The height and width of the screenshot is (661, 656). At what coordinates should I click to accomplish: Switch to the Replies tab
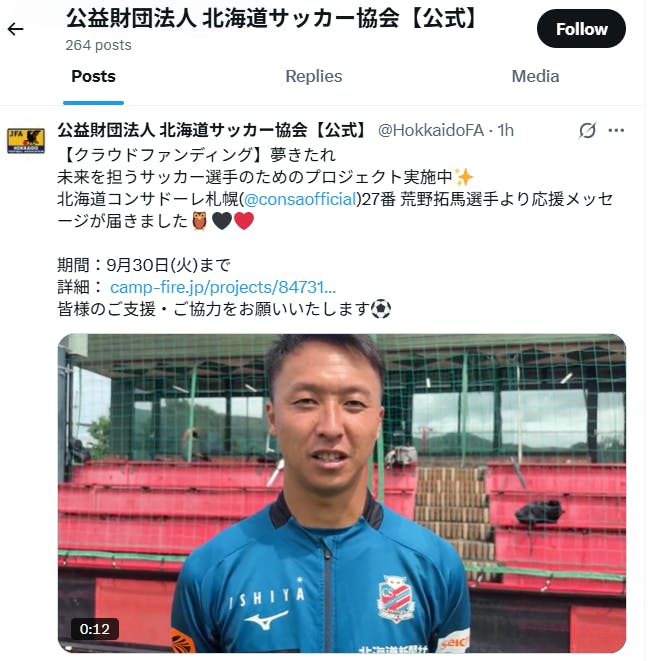[314, 77]
